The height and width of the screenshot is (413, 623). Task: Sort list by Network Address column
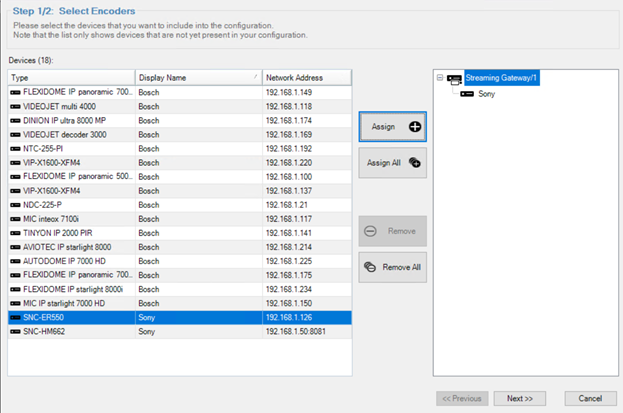[x=306, y=77]
